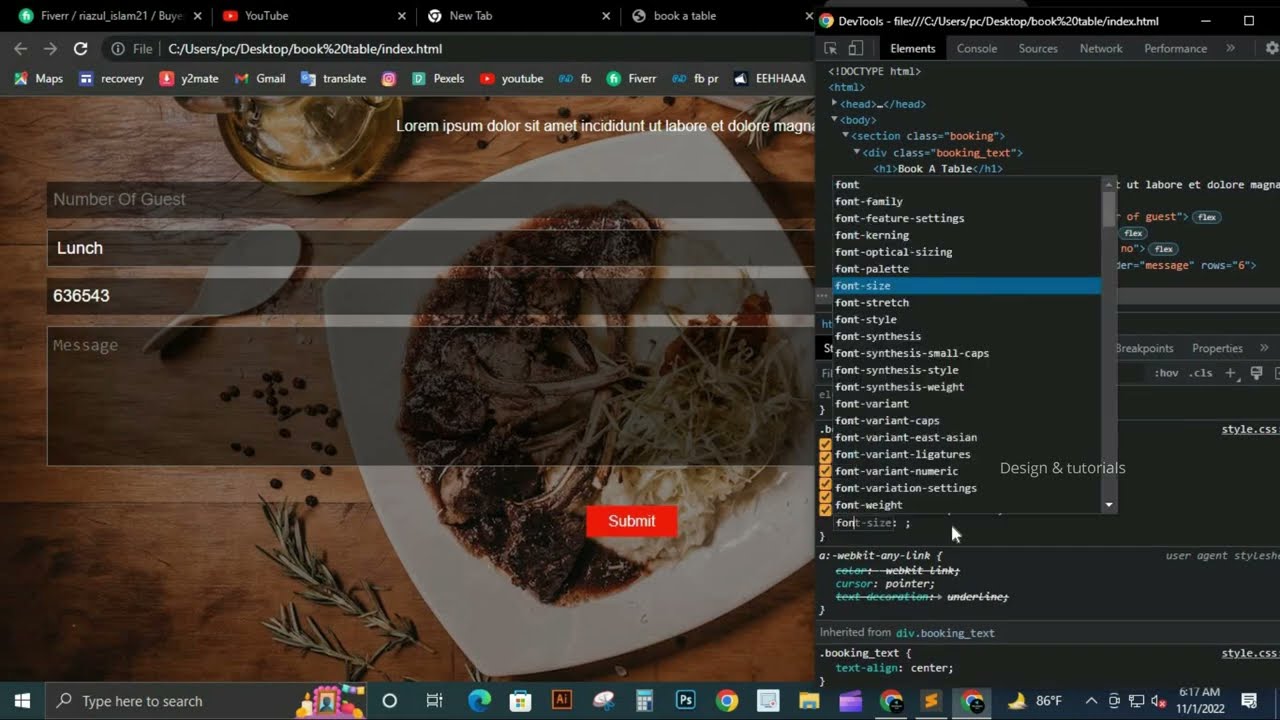
Task: Open DevTools settings gear
Action: pos(1272,48)
